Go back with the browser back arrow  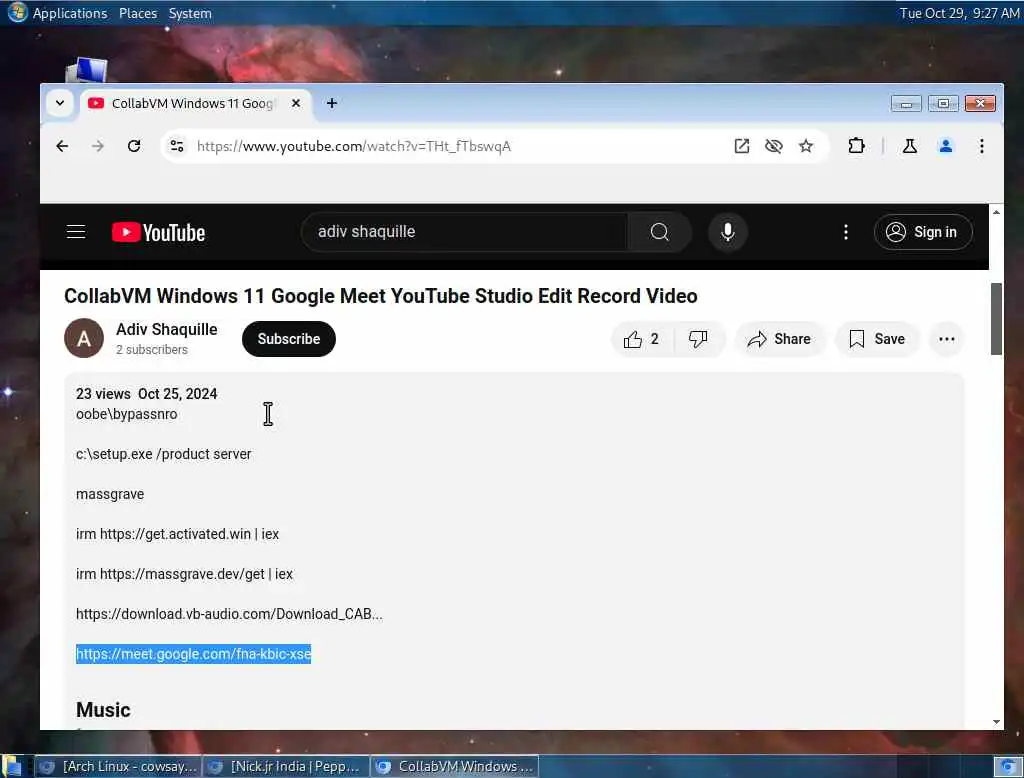[x=62, y=146]
